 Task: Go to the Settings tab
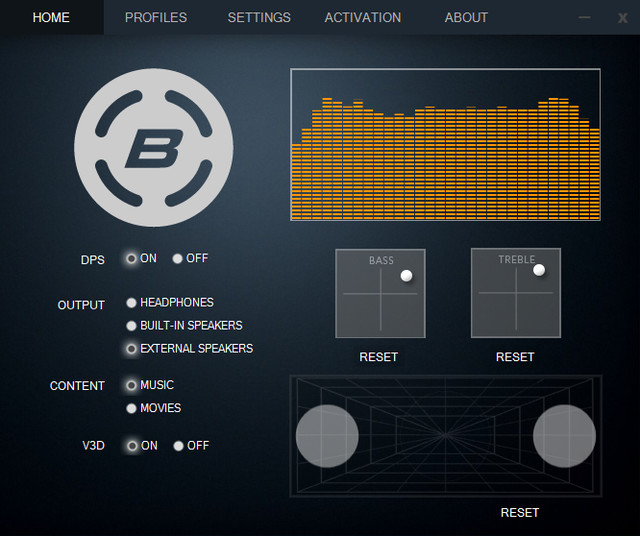click(x=259, y=17)
